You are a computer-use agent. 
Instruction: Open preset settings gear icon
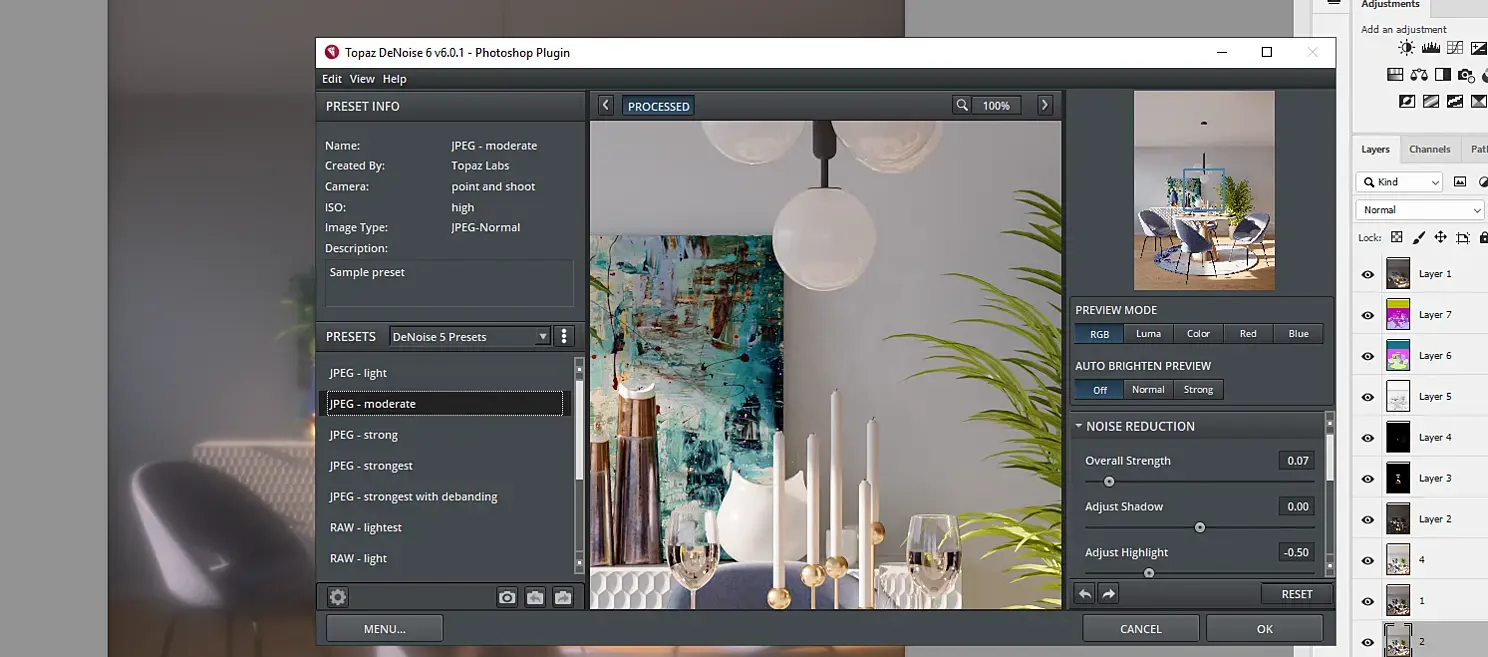pyautogui.click(x=338, y=597)
